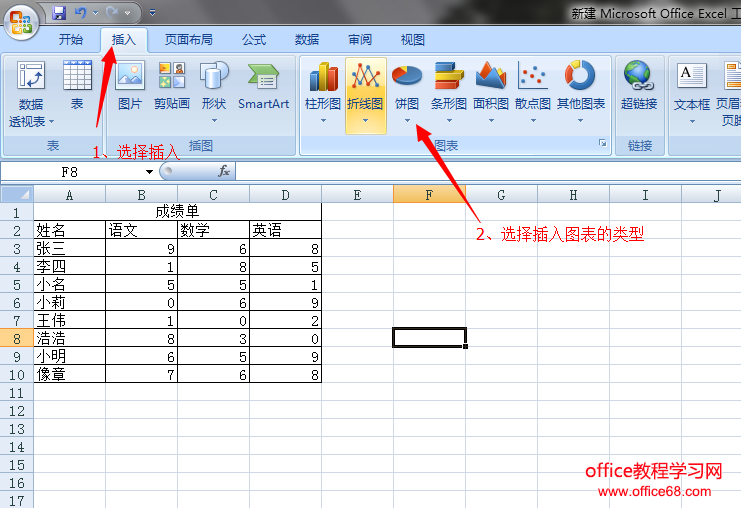Choose the 折线图 line chart
741x508 pixels.
point(366,95)
